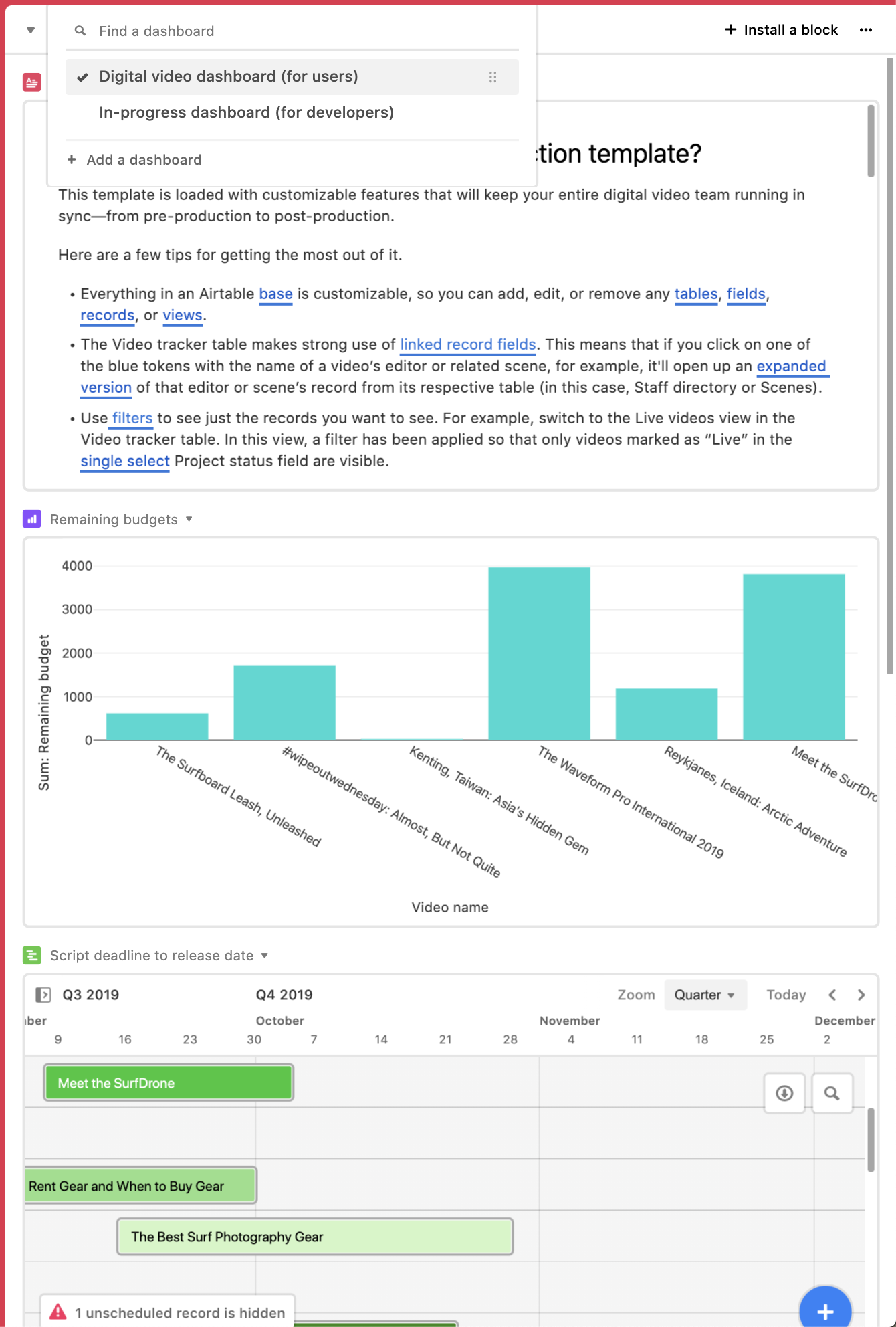Open Rent Gear and When to Buy Gear record
Viewport: 896px width, 1327px height.
[x=140, y=1186]
